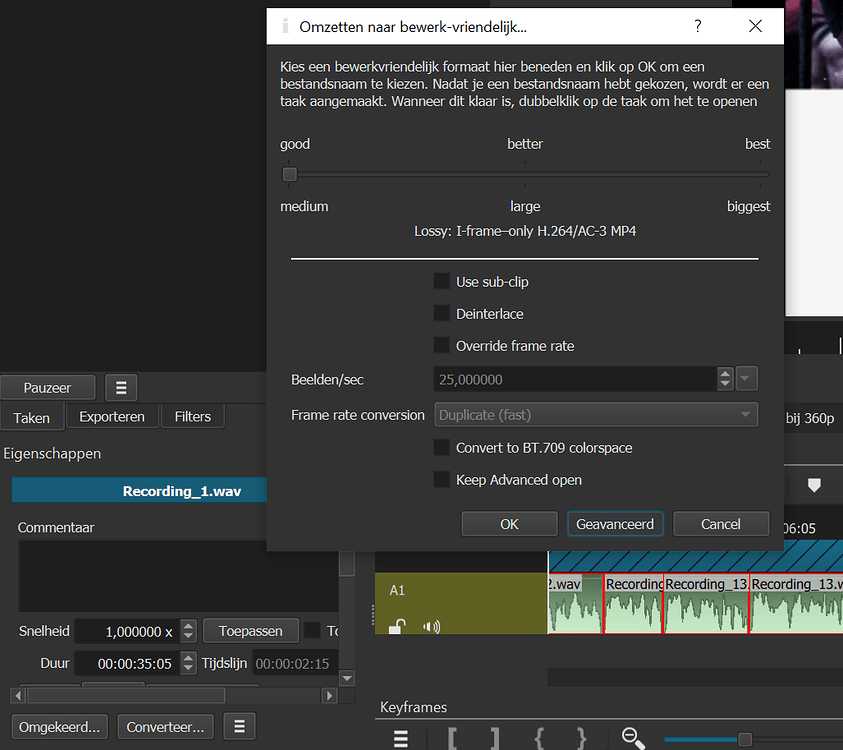Enable Override frame rate option
This screenshot has width=843, height=750.
pyautogui.click(x=442, y=345)
